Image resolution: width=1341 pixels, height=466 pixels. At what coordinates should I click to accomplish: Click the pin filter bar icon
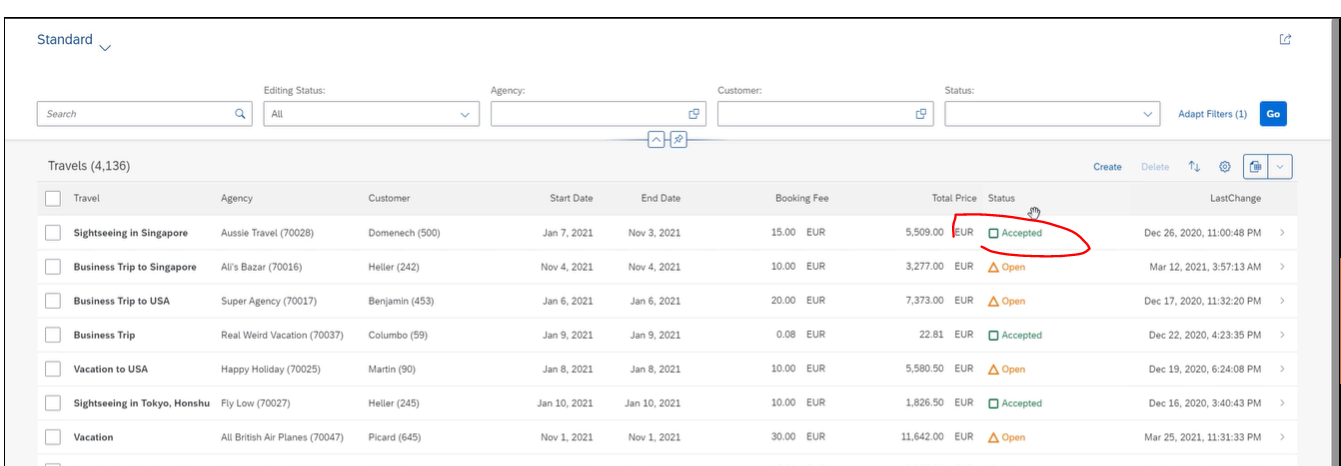click(x=678, y=140)
